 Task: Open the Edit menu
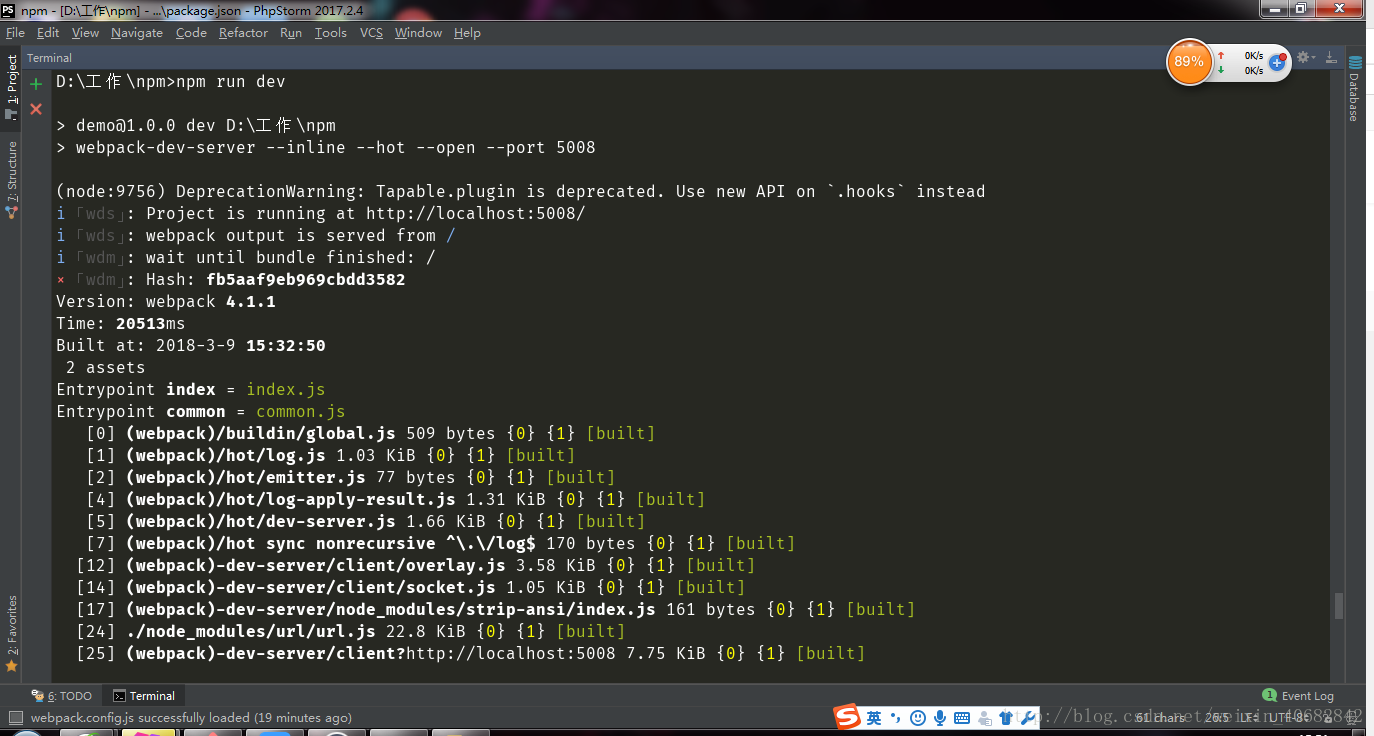coord(48,33)
